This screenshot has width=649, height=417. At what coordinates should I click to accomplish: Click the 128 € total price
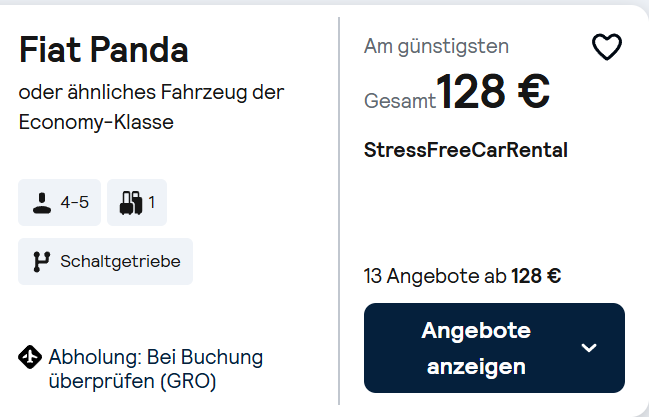coord(493,91)
